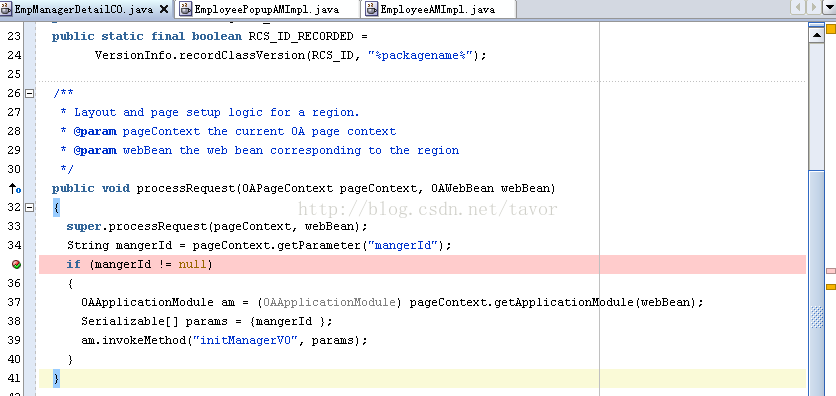The image size is (836, 396).
Task: Click line number 41 in the gutter
Action: [14, 378]
